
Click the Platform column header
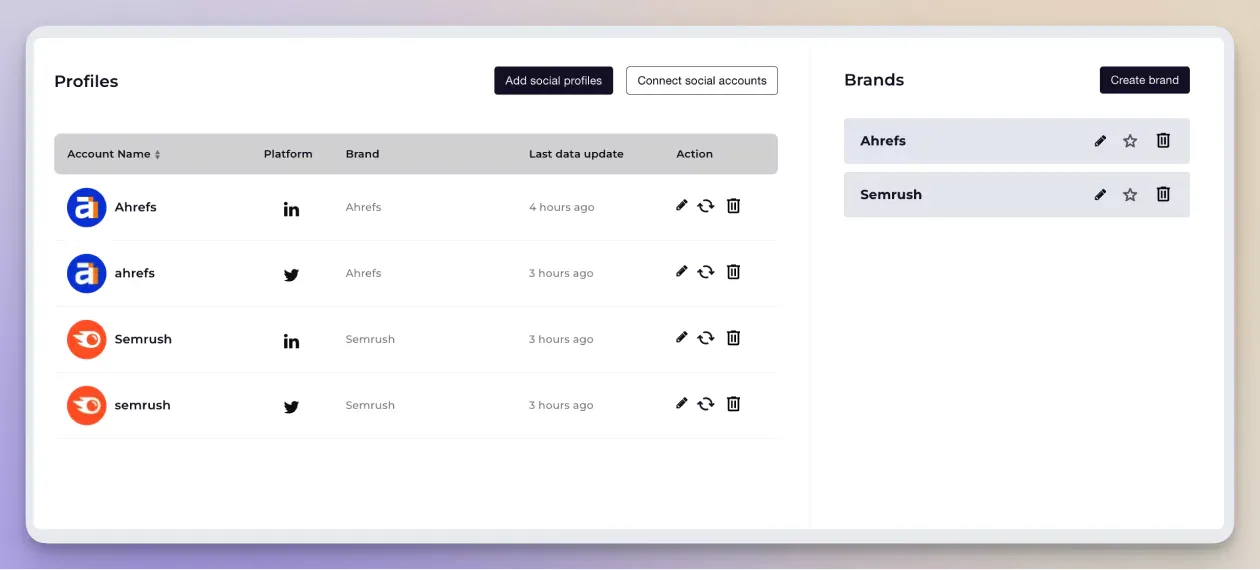point(288,154)
